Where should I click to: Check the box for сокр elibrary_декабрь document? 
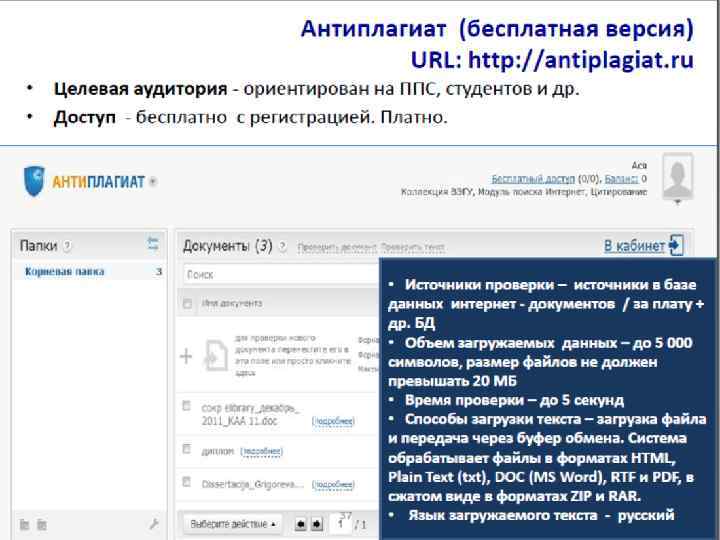pyautogui.click(x=186, y=406)
